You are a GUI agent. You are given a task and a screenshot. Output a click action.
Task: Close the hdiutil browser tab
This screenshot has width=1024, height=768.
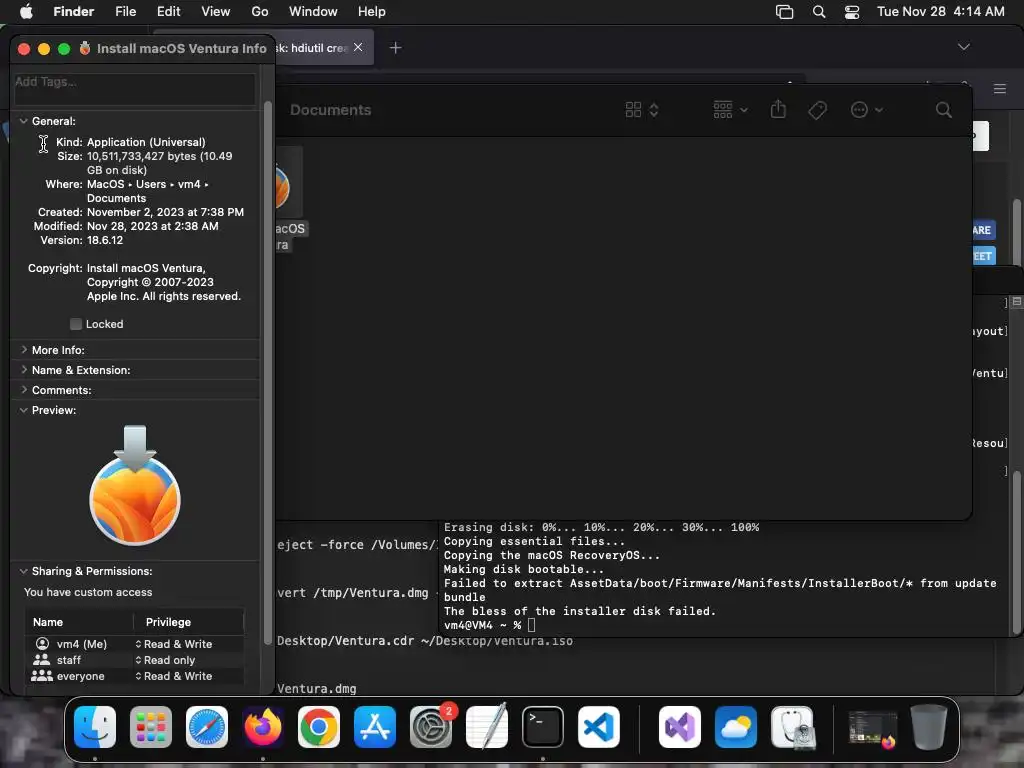coord(358,47)
